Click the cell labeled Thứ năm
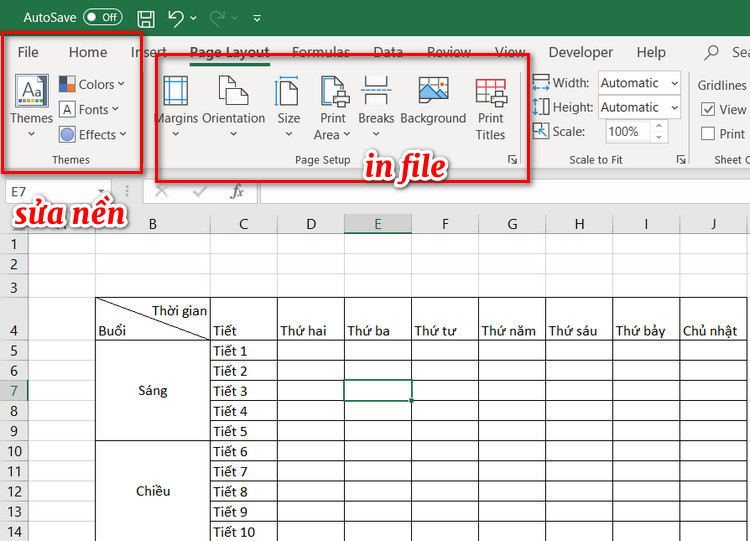750x541 pixels. click(x=512, y=319)
